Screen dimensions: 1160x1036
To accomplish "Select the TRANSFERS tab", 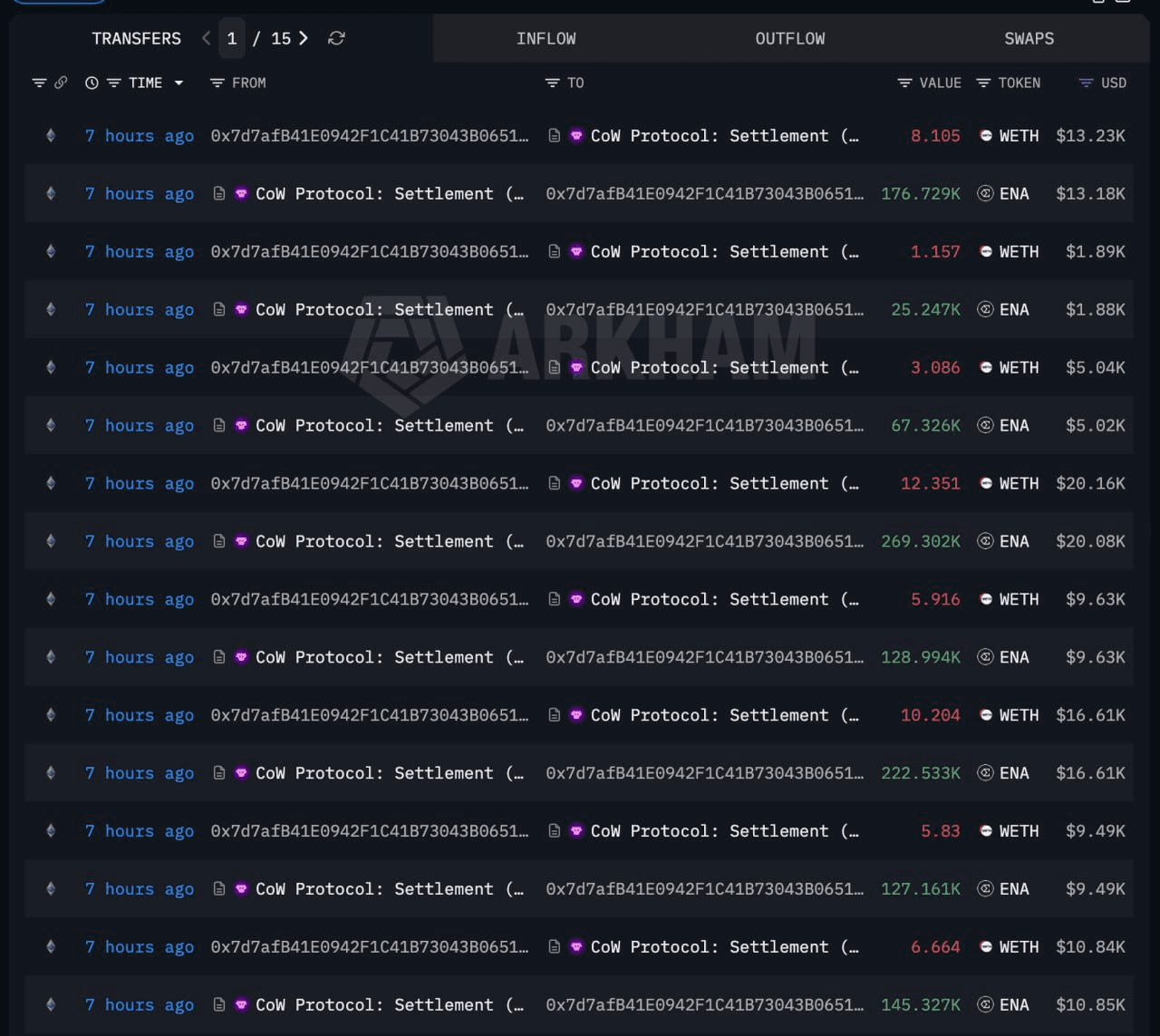I will (136, 38).
